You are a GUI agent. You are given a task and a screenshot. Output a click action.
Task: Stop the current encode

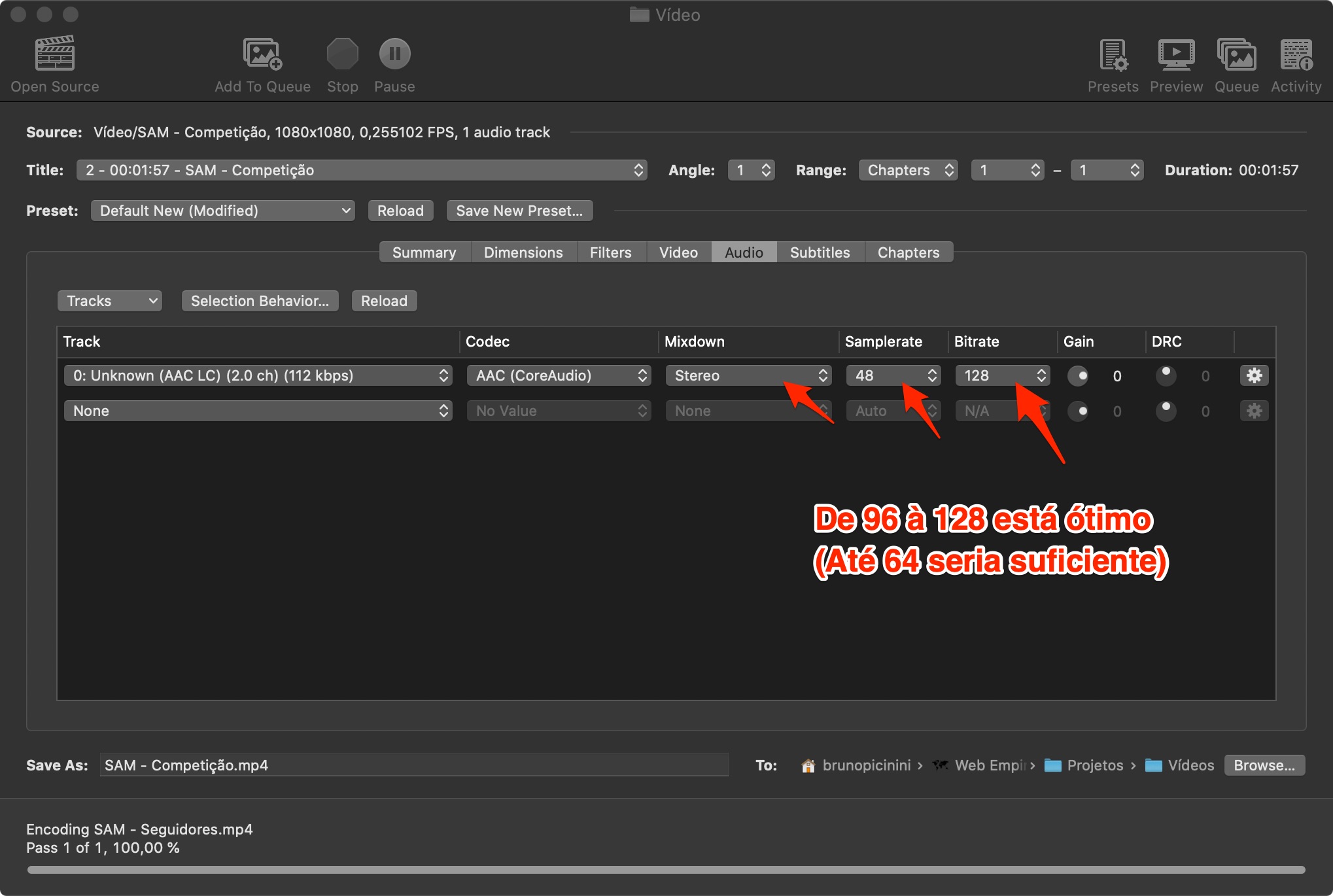click(342, 54)
